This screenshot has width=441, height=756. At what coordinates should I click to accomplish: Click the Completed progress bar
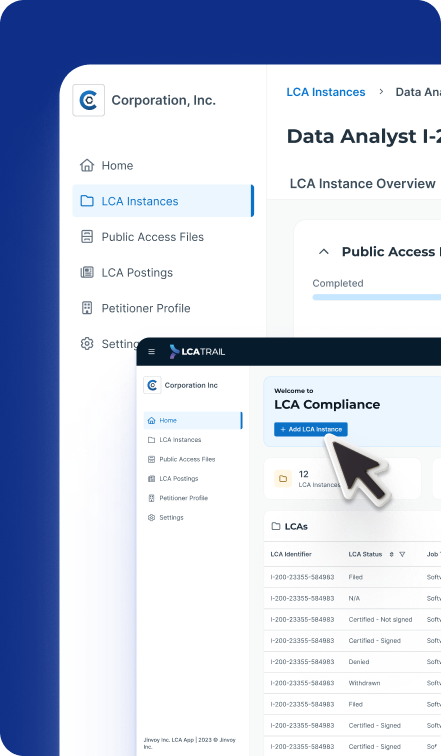pos(376,297)
